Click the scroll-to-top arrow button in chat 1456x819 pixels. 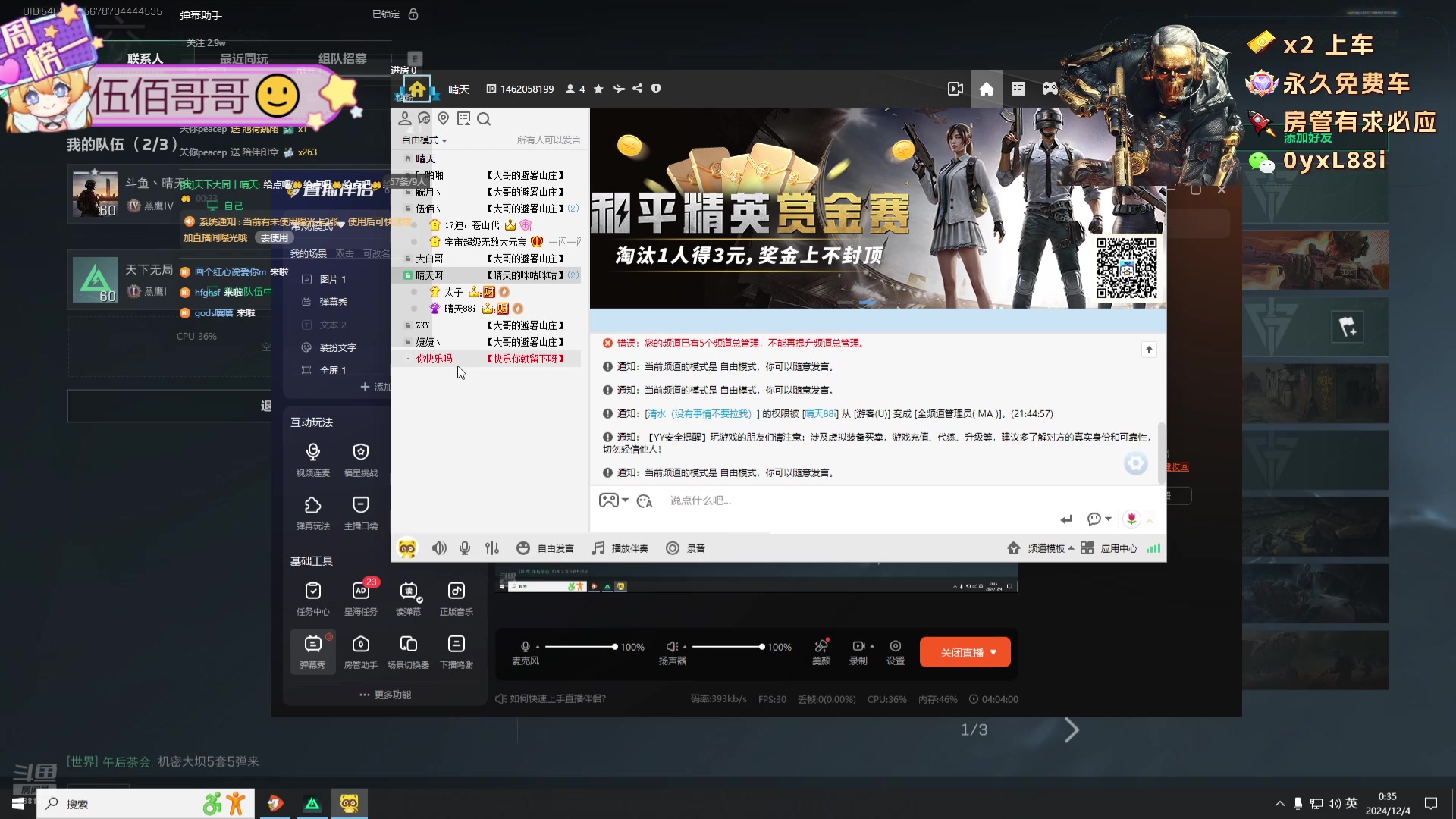1149,350
